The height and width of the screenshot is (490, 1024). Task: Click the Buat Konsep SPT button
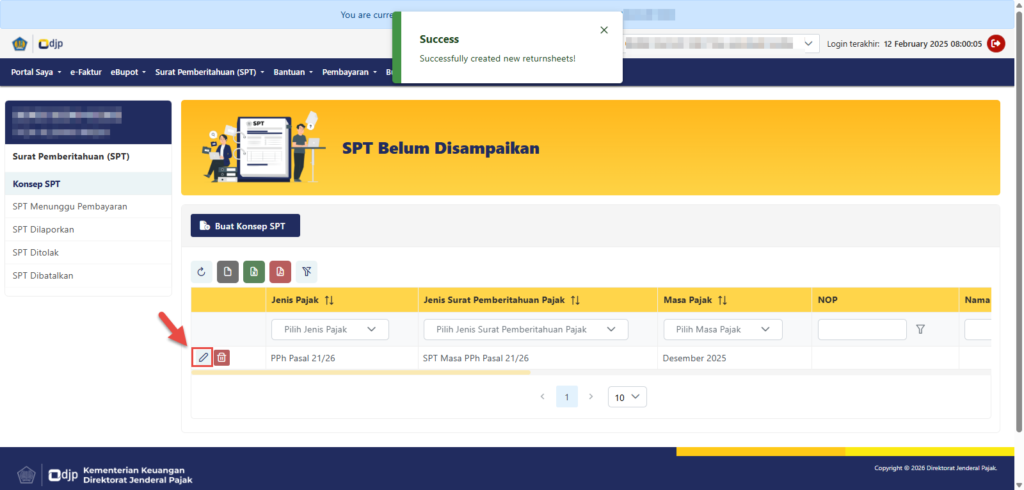(x=245, y=226)
